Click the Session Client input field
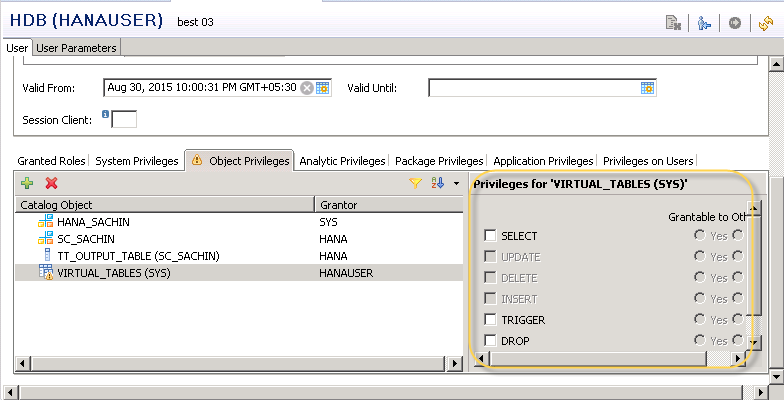784x400 pixels. pos(124,120)
